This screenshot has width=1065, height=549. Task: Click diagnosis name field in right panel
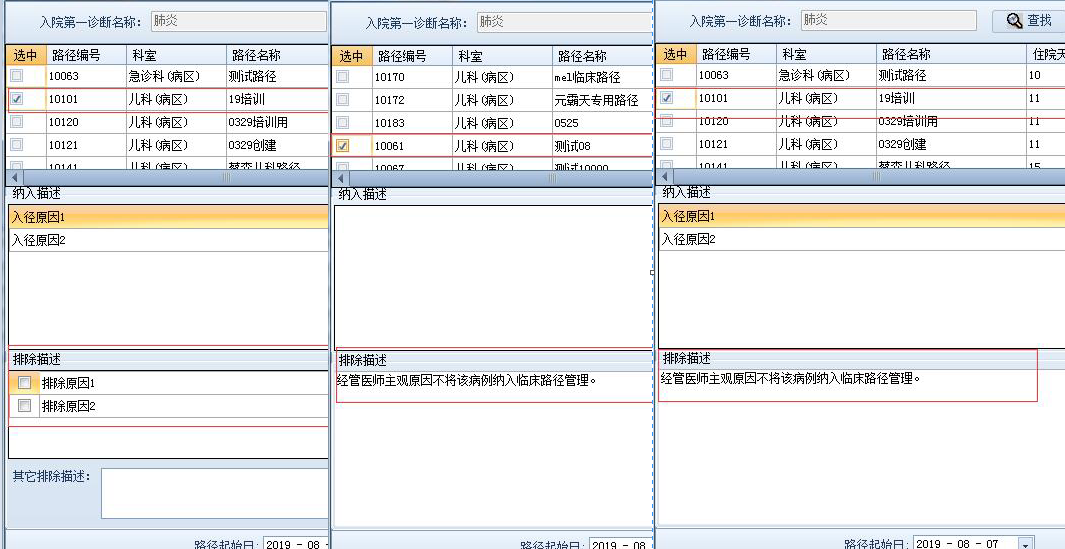pos(888,20)
